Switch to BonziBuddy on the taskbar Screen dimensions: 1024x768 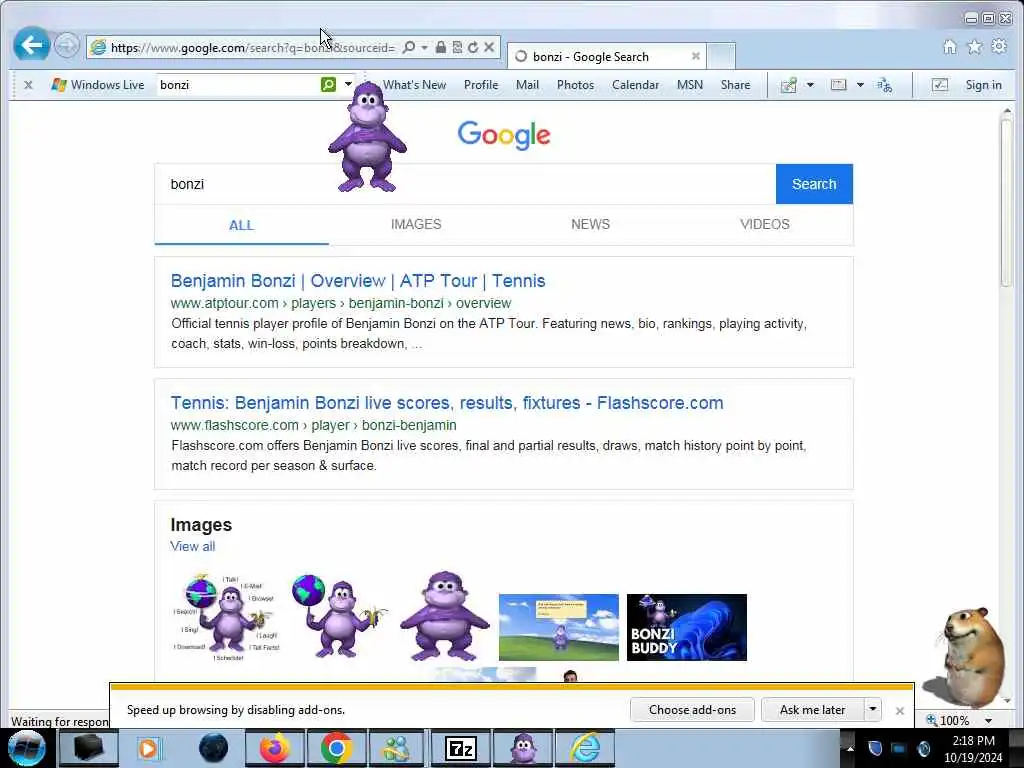(523, 748)
